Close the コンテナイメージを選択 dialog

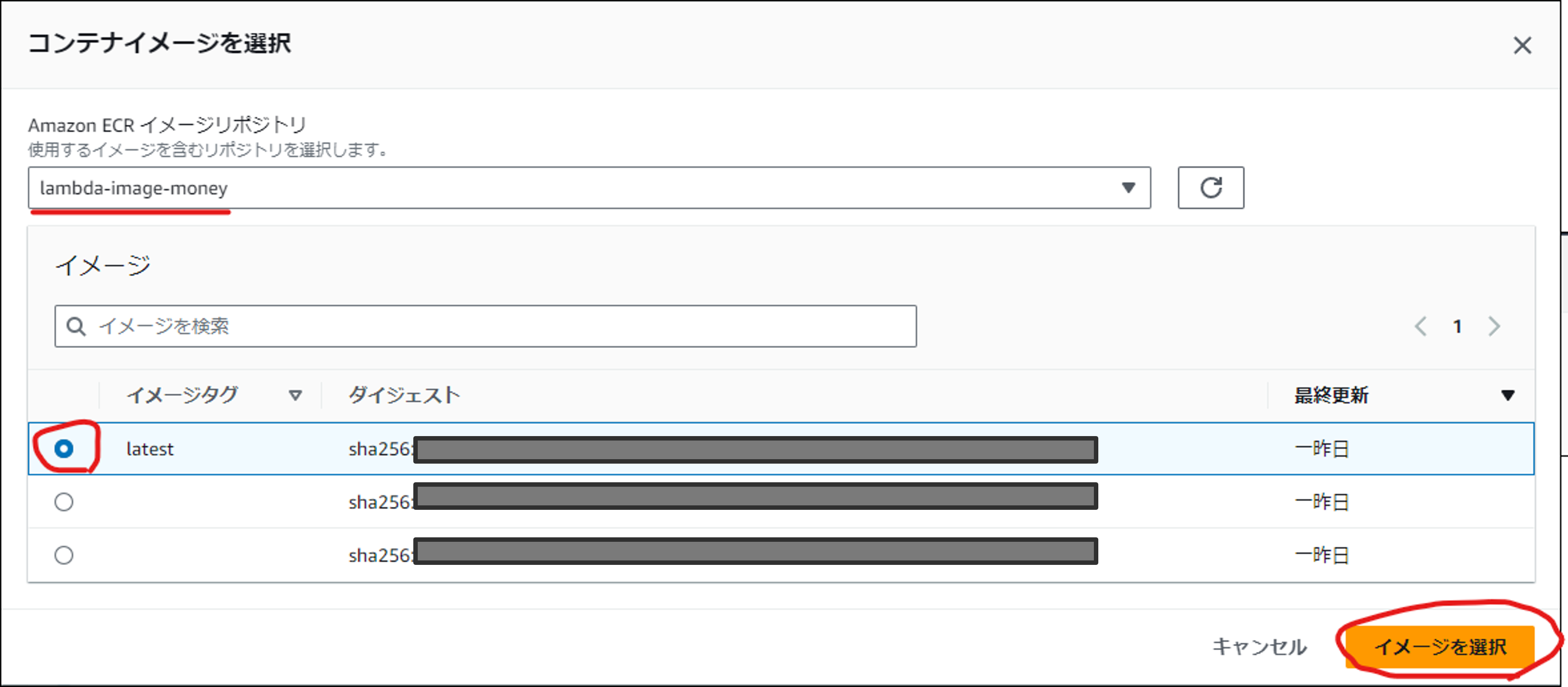1522,45
